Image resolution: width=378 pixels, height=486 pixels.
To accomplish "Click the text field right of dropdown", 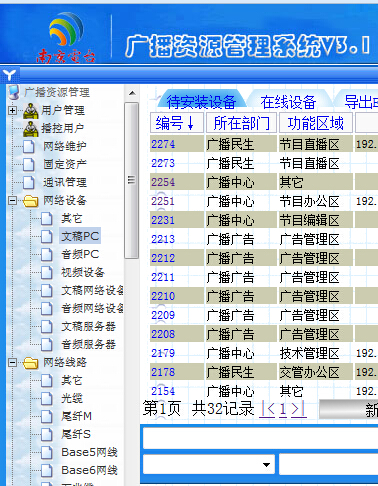I will click(x=328, y=464).
